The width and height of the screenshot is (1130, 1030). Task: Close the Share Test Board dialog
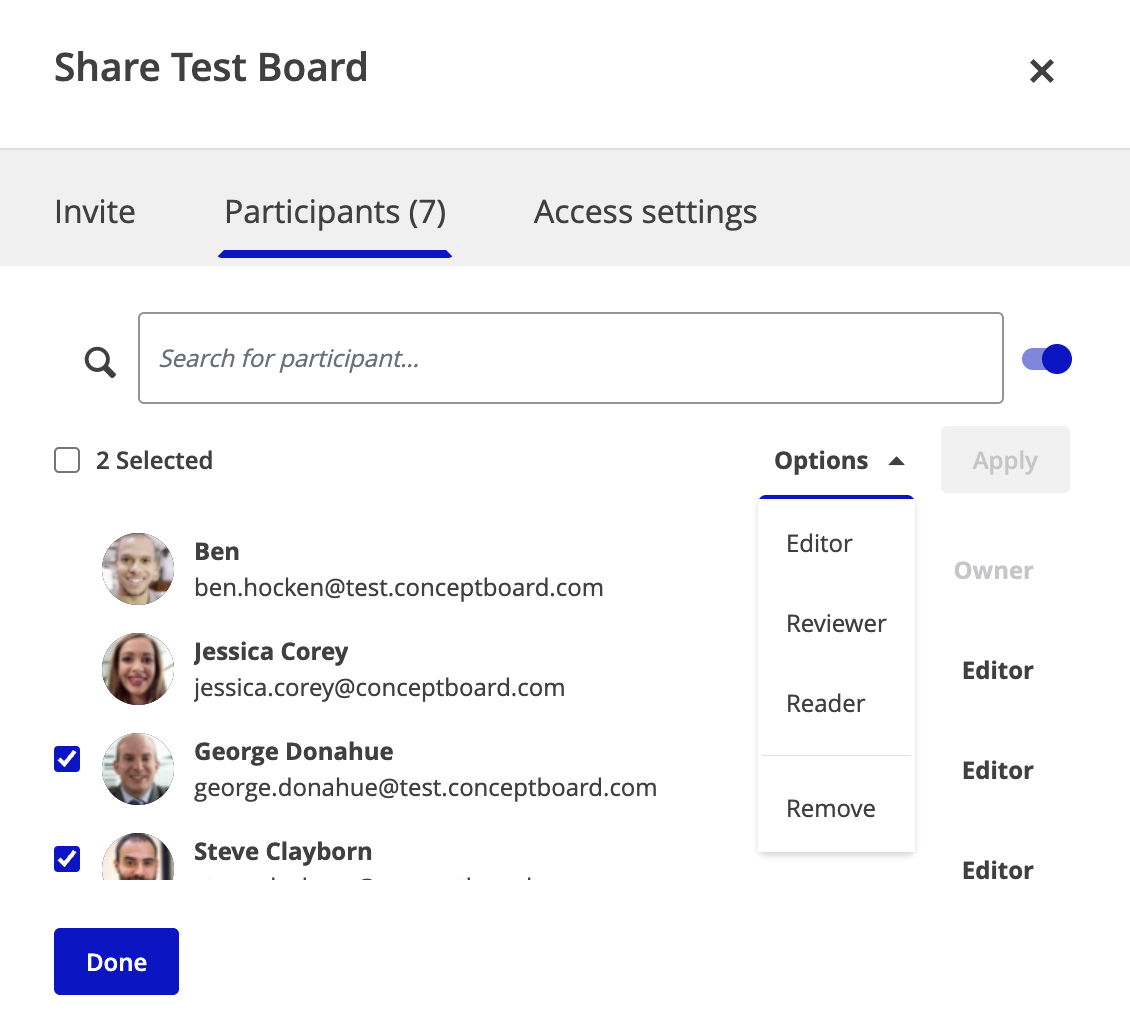coord(1041,71)
